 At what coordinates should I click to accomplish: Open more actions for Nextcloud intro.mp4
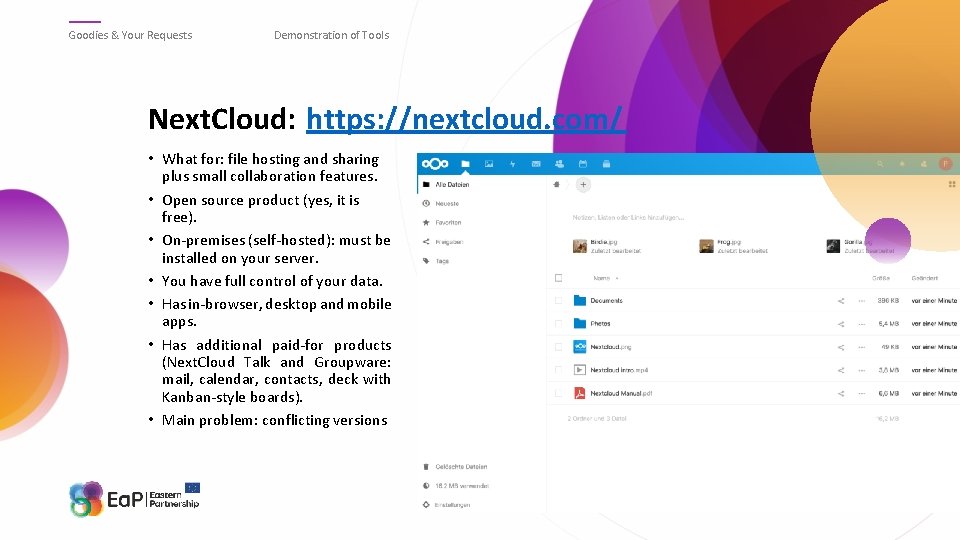pos(861,370)
